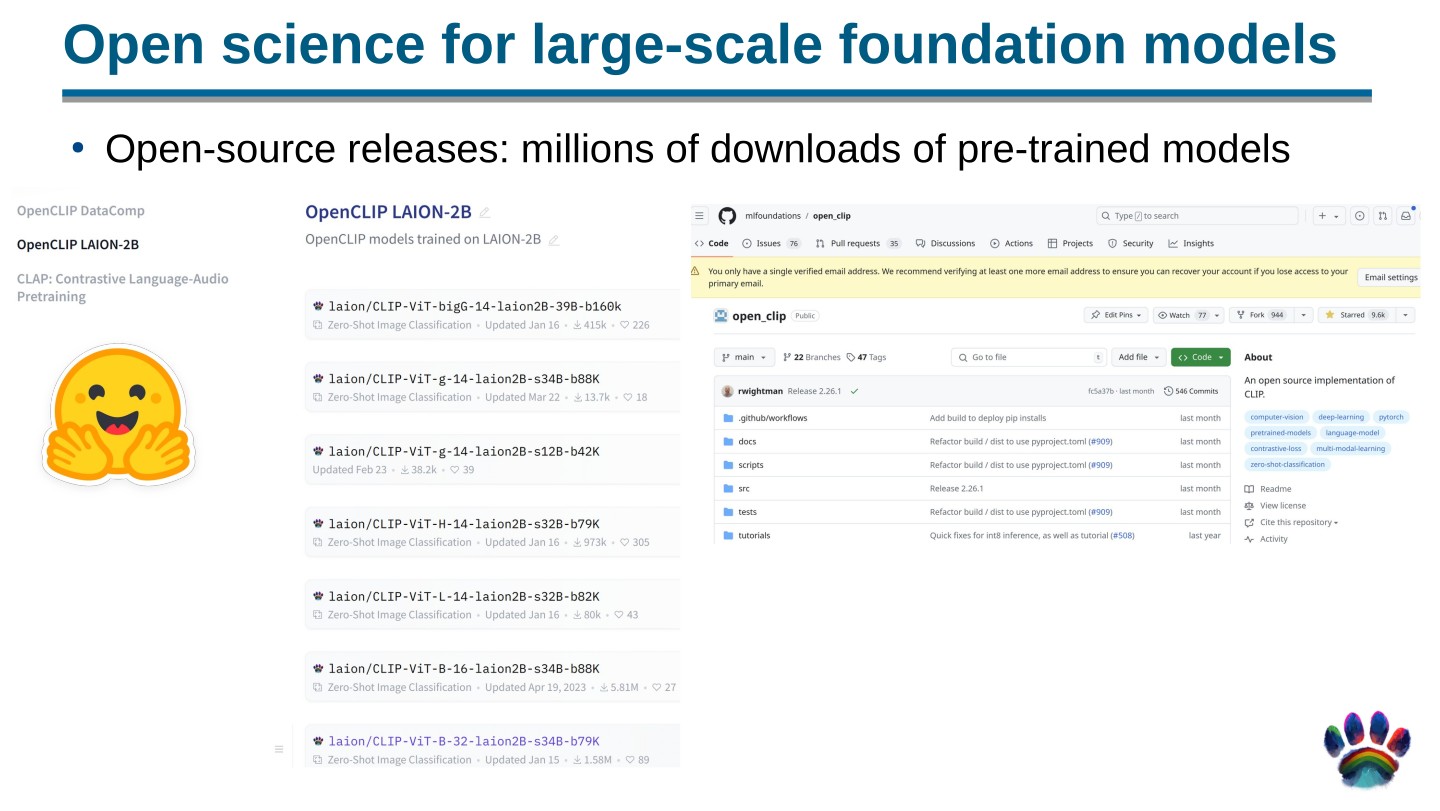Click the Go to file search box
The width and height of the screenshot is (1440, 811).
pos(1028,357)
